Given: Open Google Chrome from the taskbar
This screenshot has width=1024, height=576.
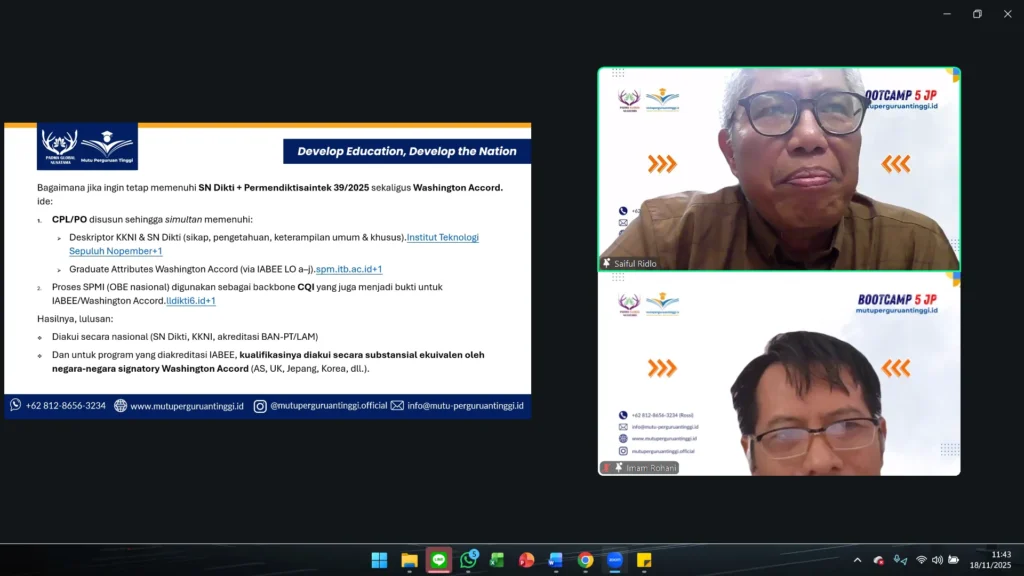Looking at the screenshot, I should [x=584, y=560].
